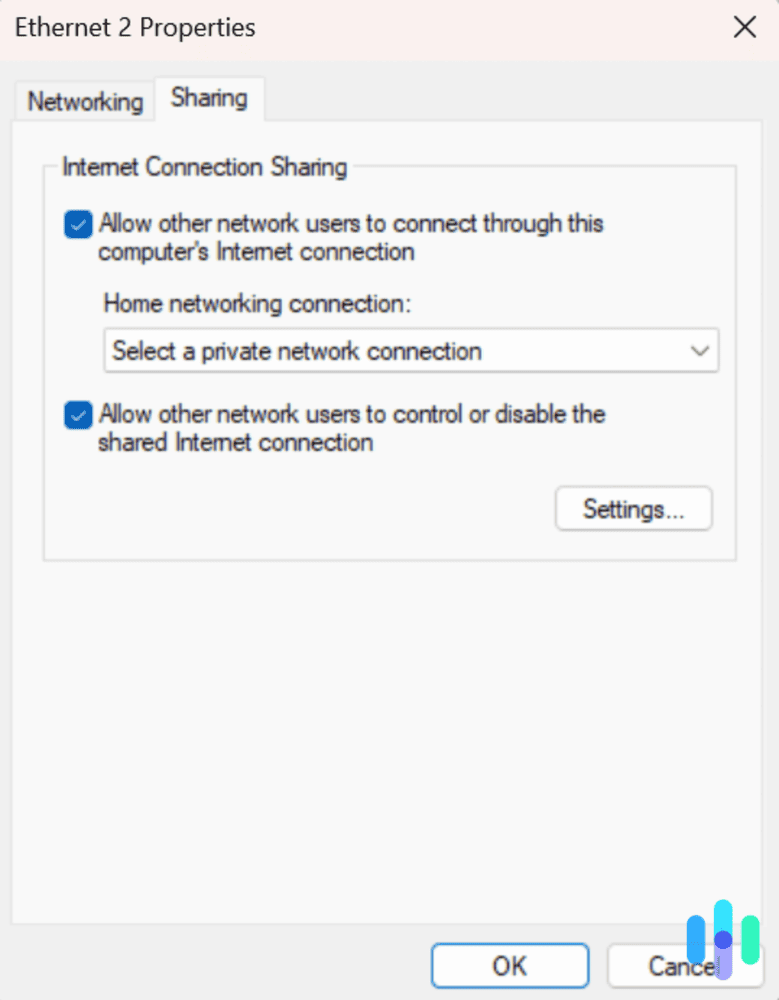Viewport: 779px width, 1000px height.
Task: Click the Internet Connection Sharing group label
Action: pos(204,167)
